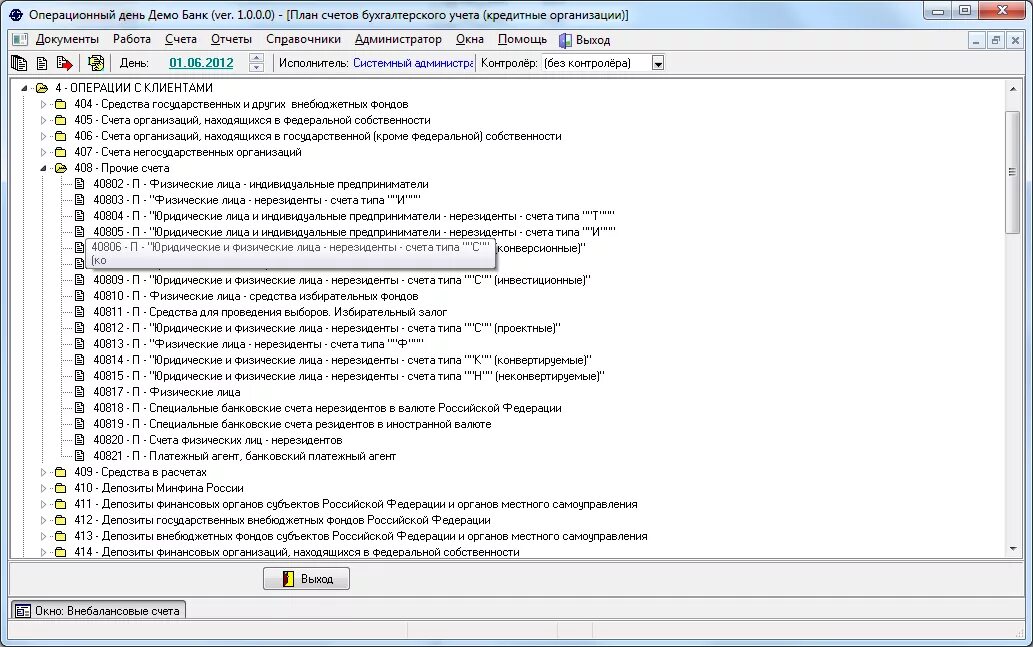1033x647 pixels.
Task: Click document icon of account 40805
Action: pyautogui.click(x=80, y=232)
